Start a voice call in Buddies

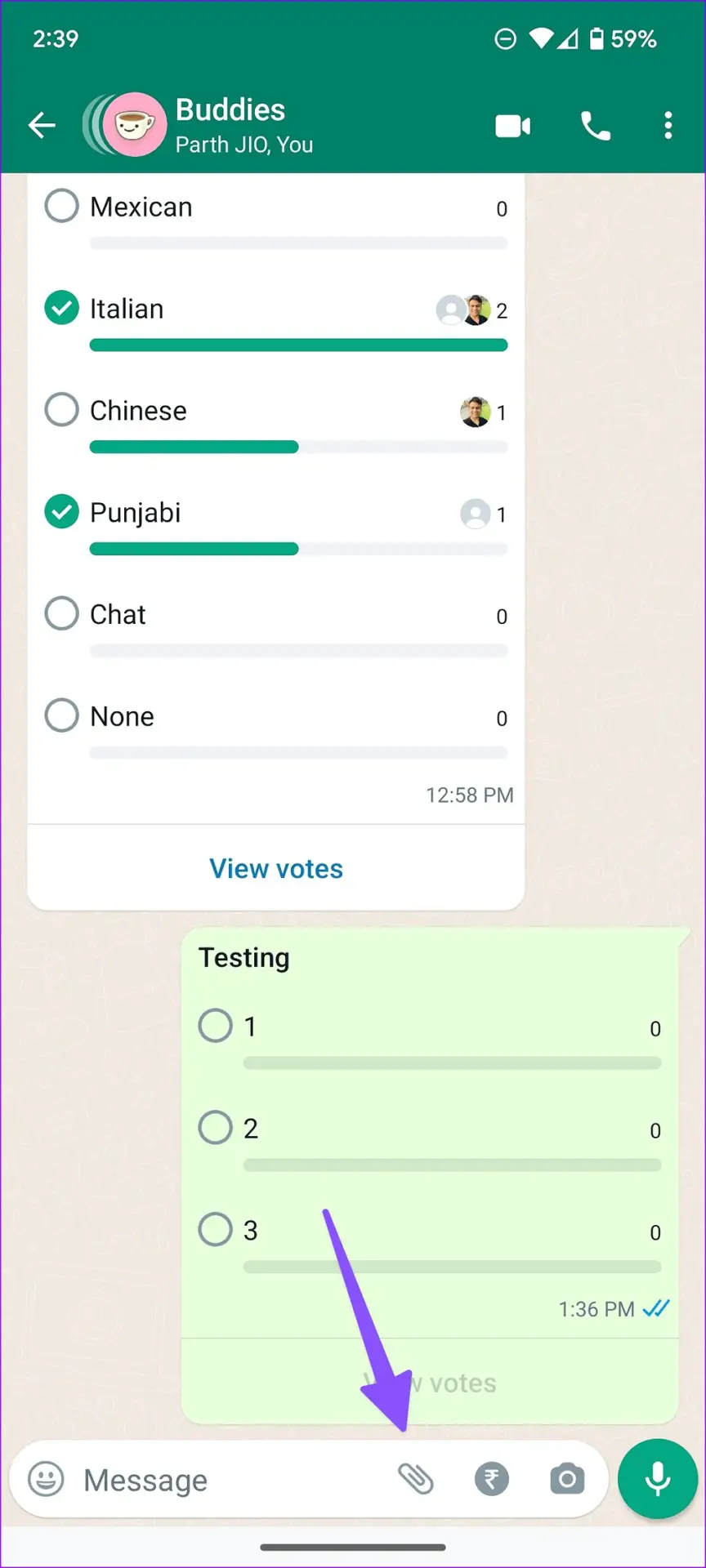coord(596,127)
